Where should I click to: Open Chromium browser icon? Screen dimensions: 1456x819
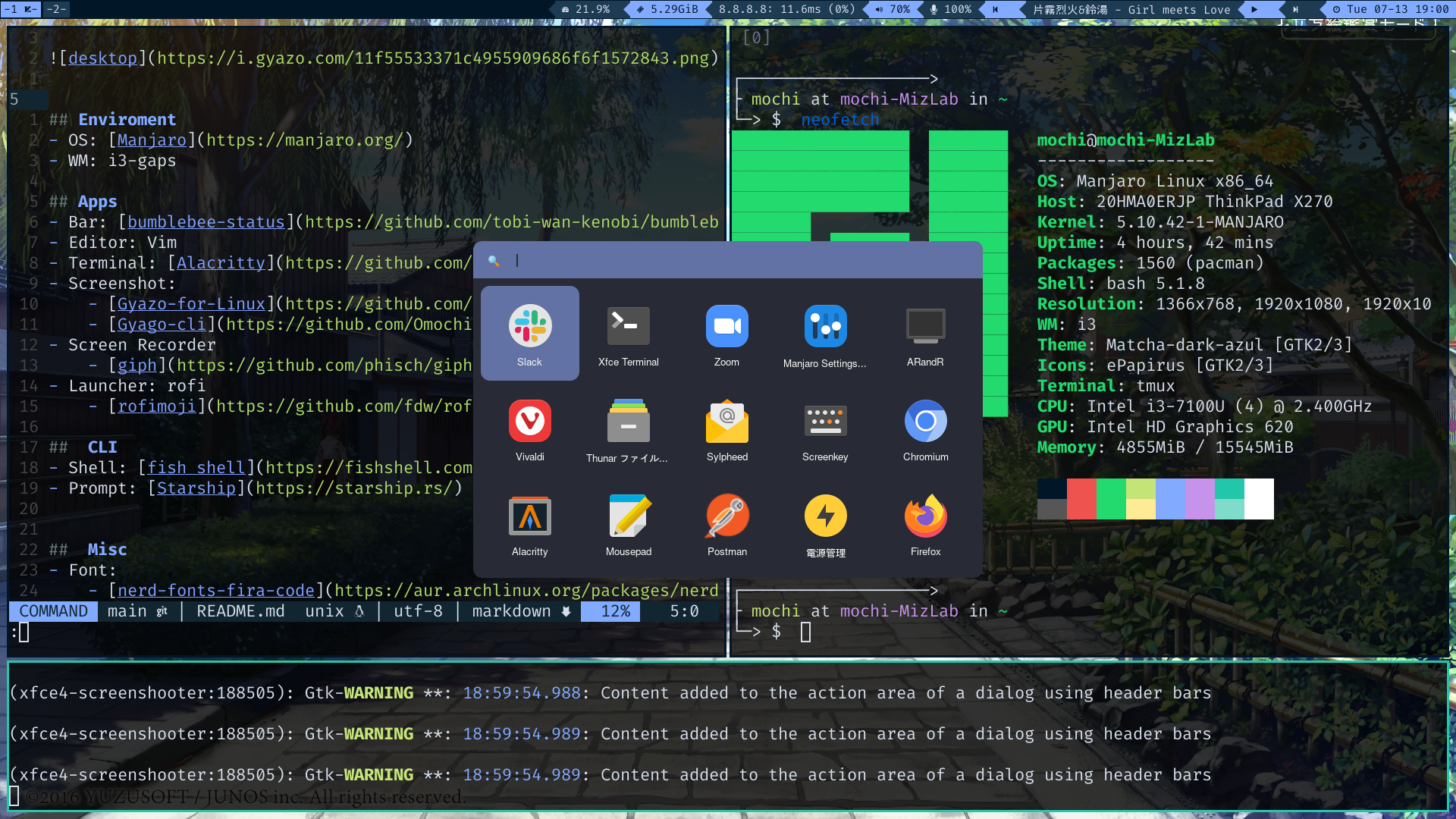pyautogui.click(x=925, y=428)
